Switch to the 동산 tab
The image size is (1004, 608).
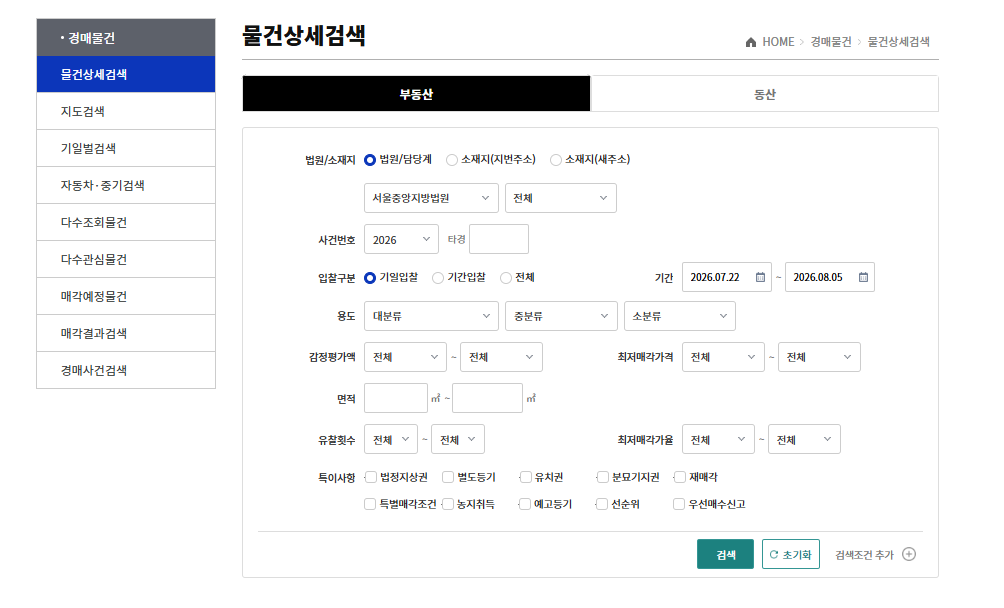tap(765, 94)
